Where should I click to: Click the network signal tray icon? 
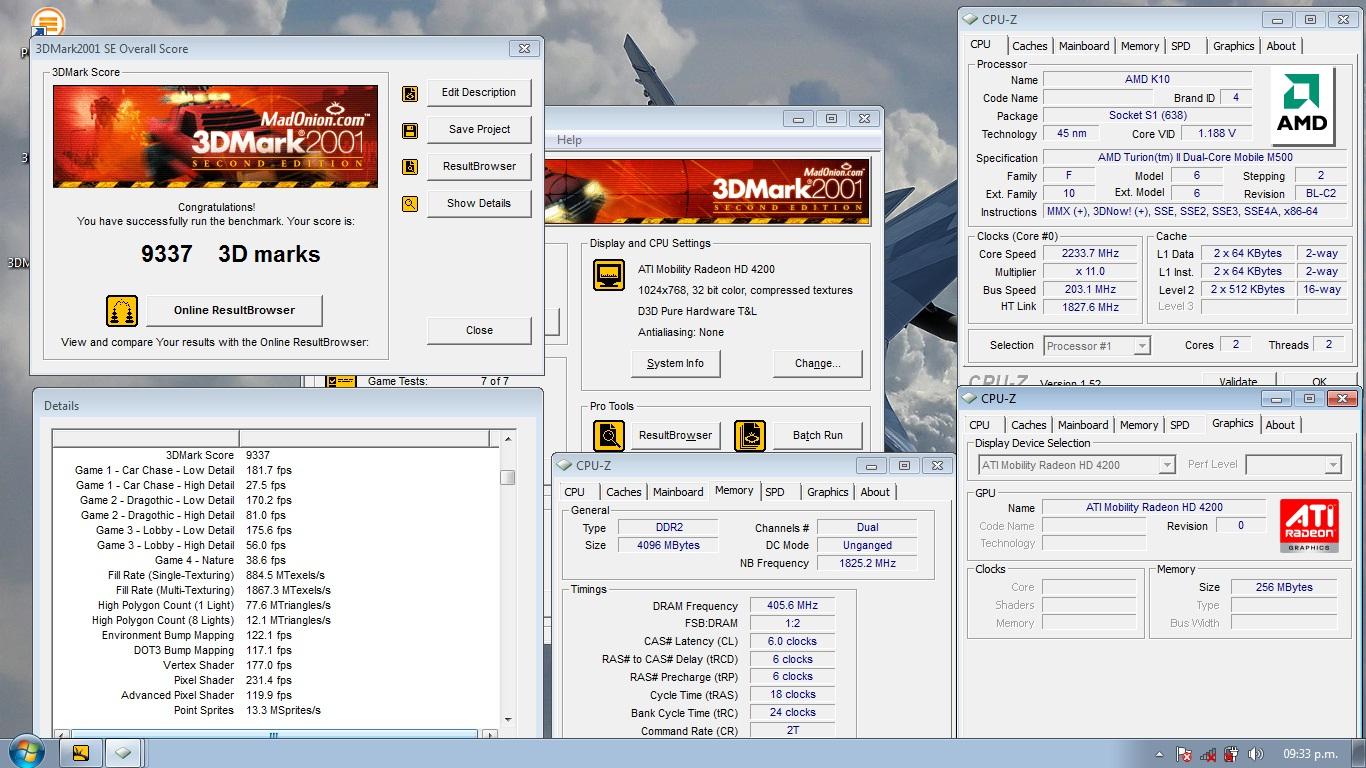pyautogui.click(x=1208, y=754)
